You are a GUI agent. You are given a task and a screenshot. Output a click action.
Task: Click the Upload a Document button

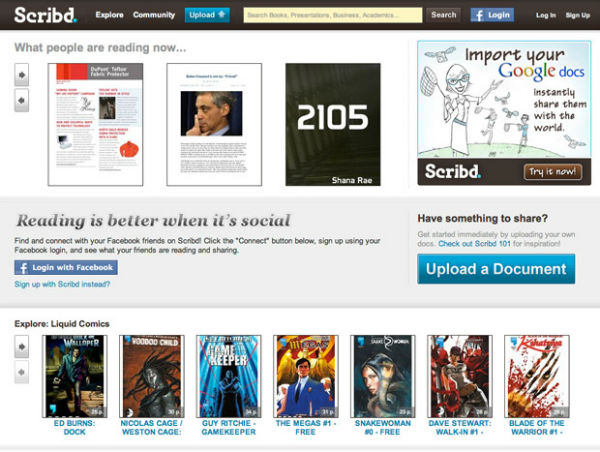496,269
